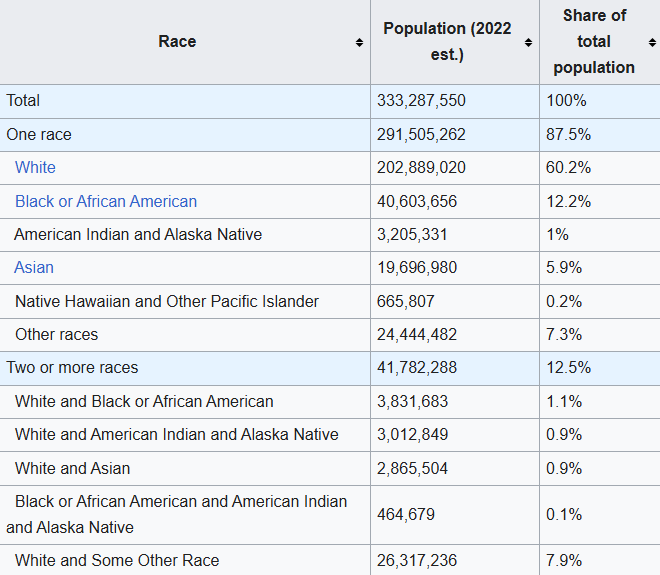This screenshot has height=575, width=660.
Task: Select the value 41,782,288
Action: click(x=417, y=367)
